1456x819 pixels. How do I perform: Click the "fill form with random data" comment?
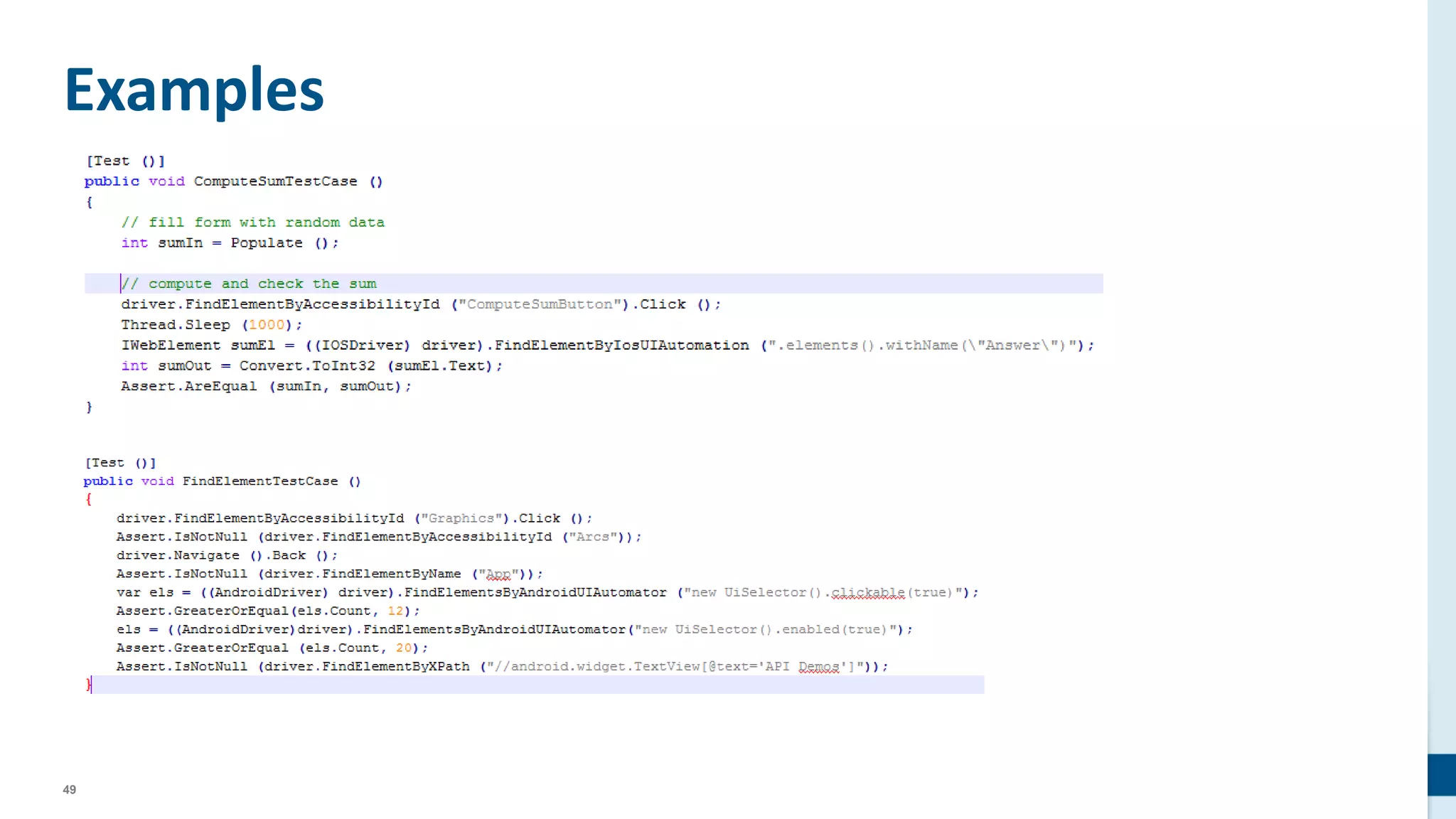pos(253,223)
